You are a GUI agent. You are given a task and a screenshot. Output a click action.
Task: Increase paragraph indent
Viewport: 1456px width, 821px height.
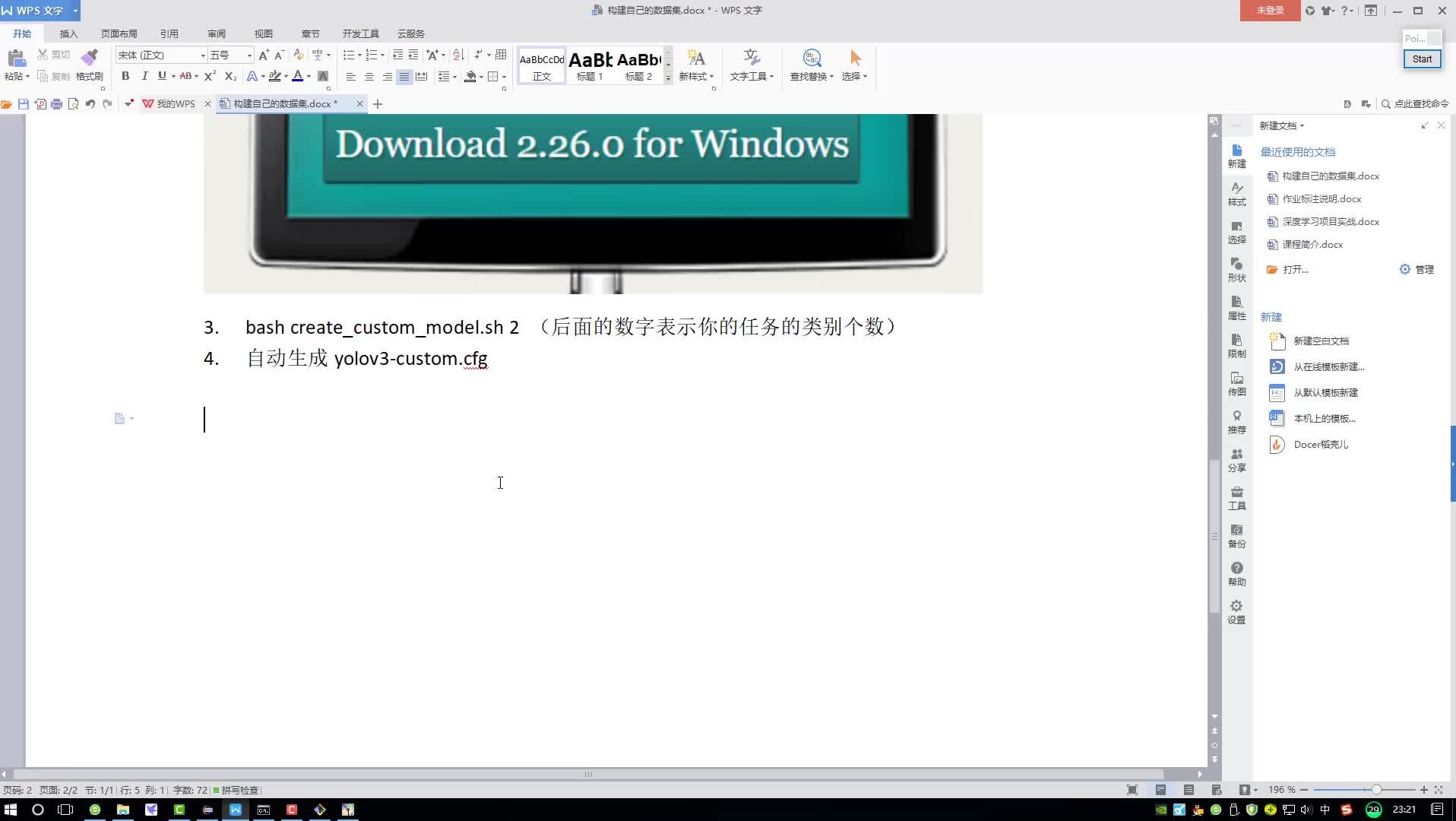pos(413,55)
